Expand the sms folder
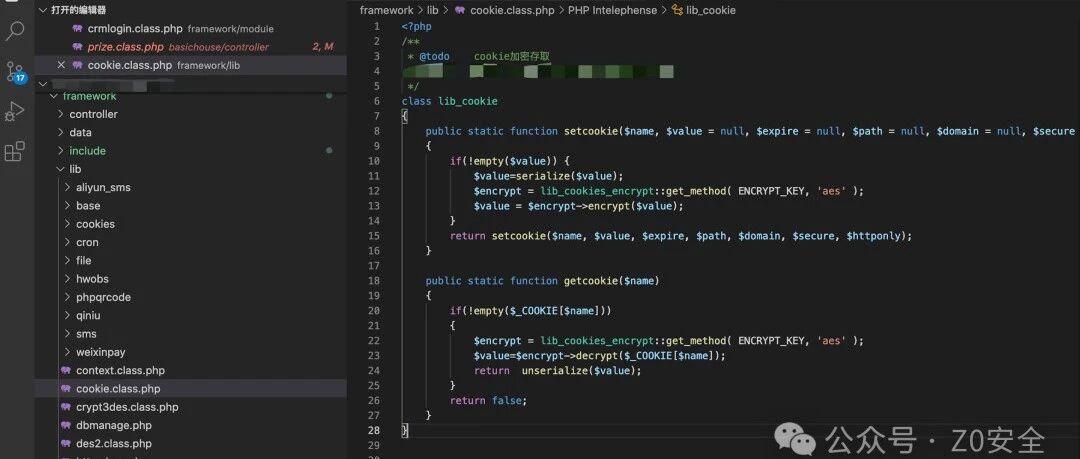 pos(191,334)
